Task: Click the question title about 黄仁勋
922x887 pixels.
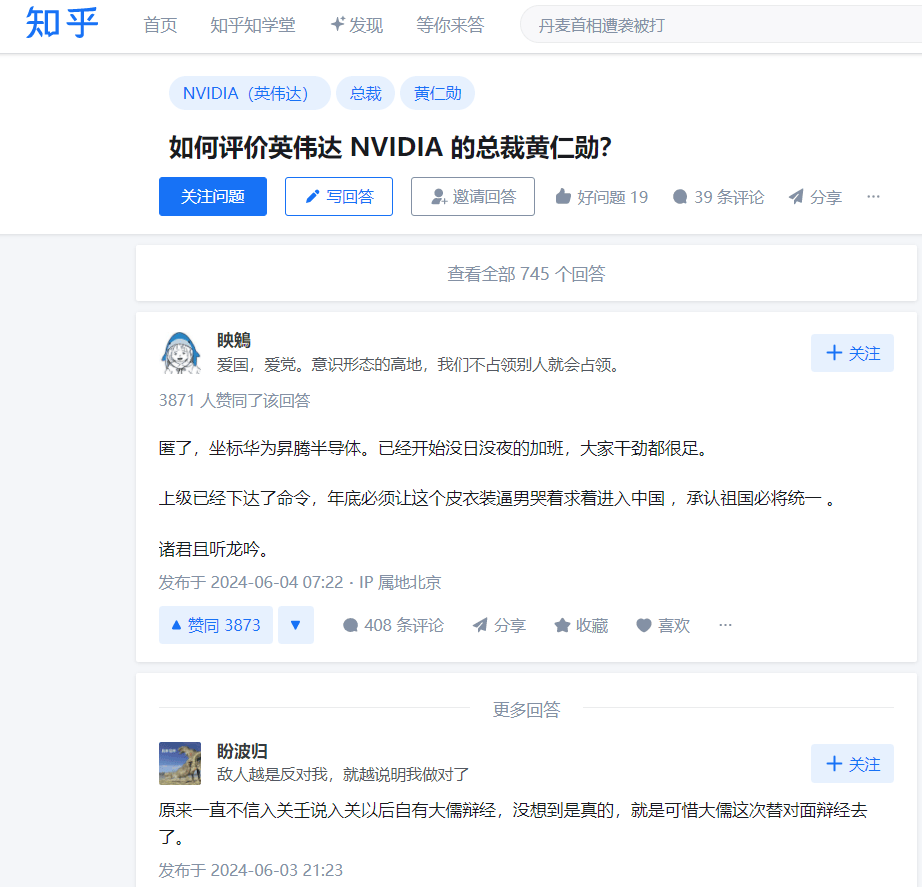Action: click(x=390, y=147)
